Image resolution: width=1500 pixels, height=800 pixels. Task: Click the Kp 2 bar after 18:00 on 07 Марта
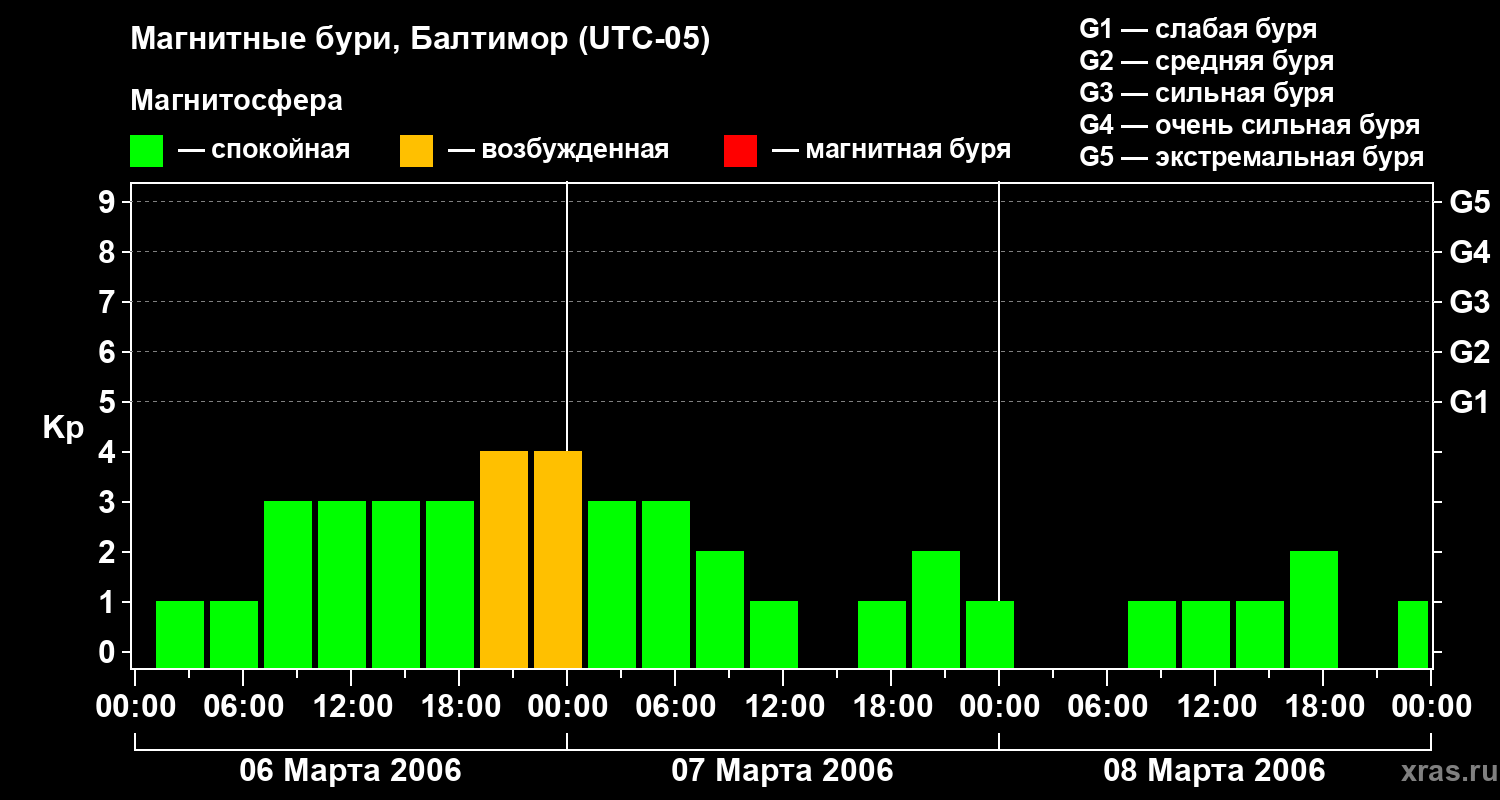pos(936,610)
